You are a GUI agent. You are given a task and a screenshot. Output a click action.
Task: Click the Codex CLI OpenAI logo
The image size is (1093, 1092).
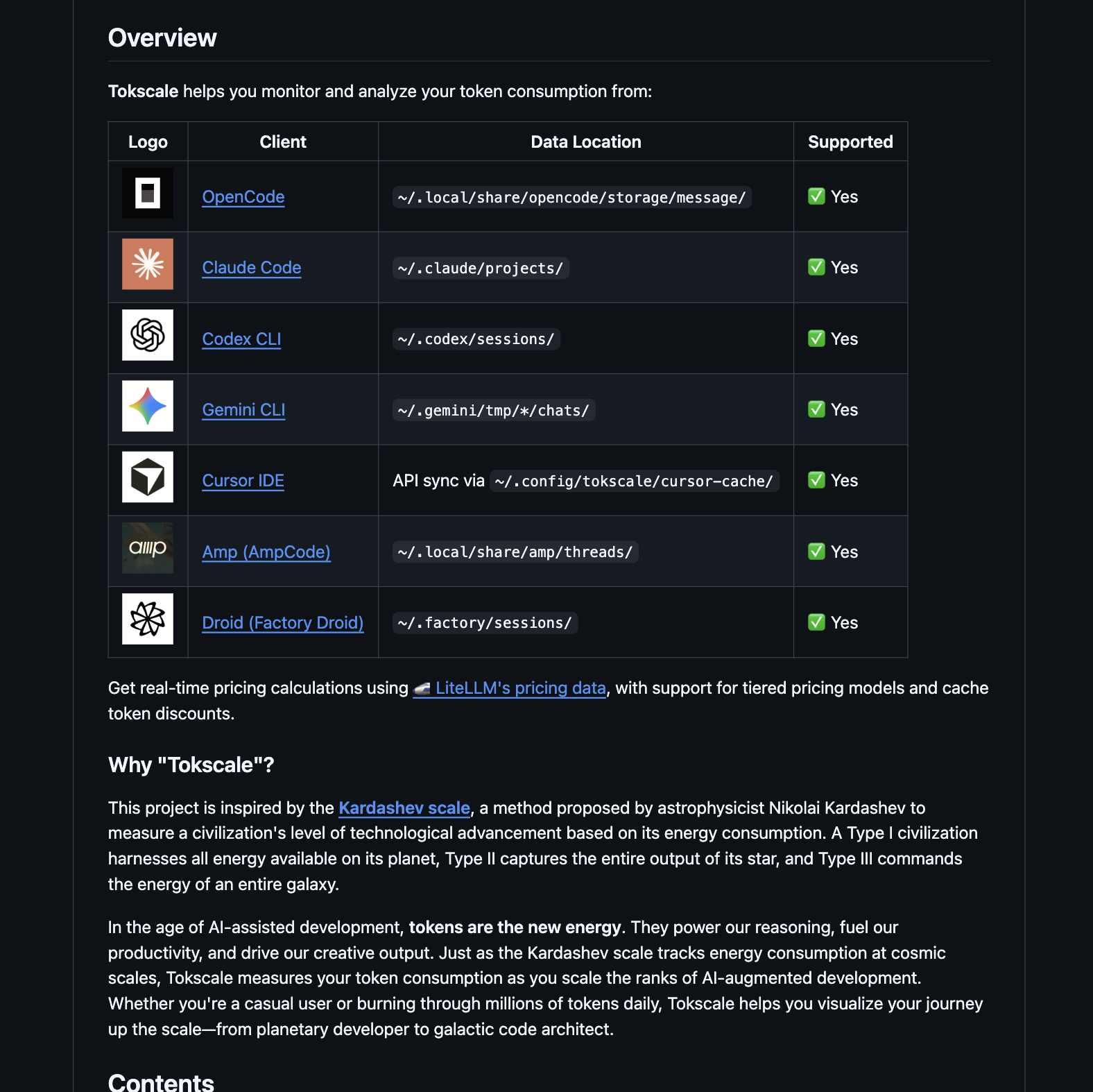148,335
